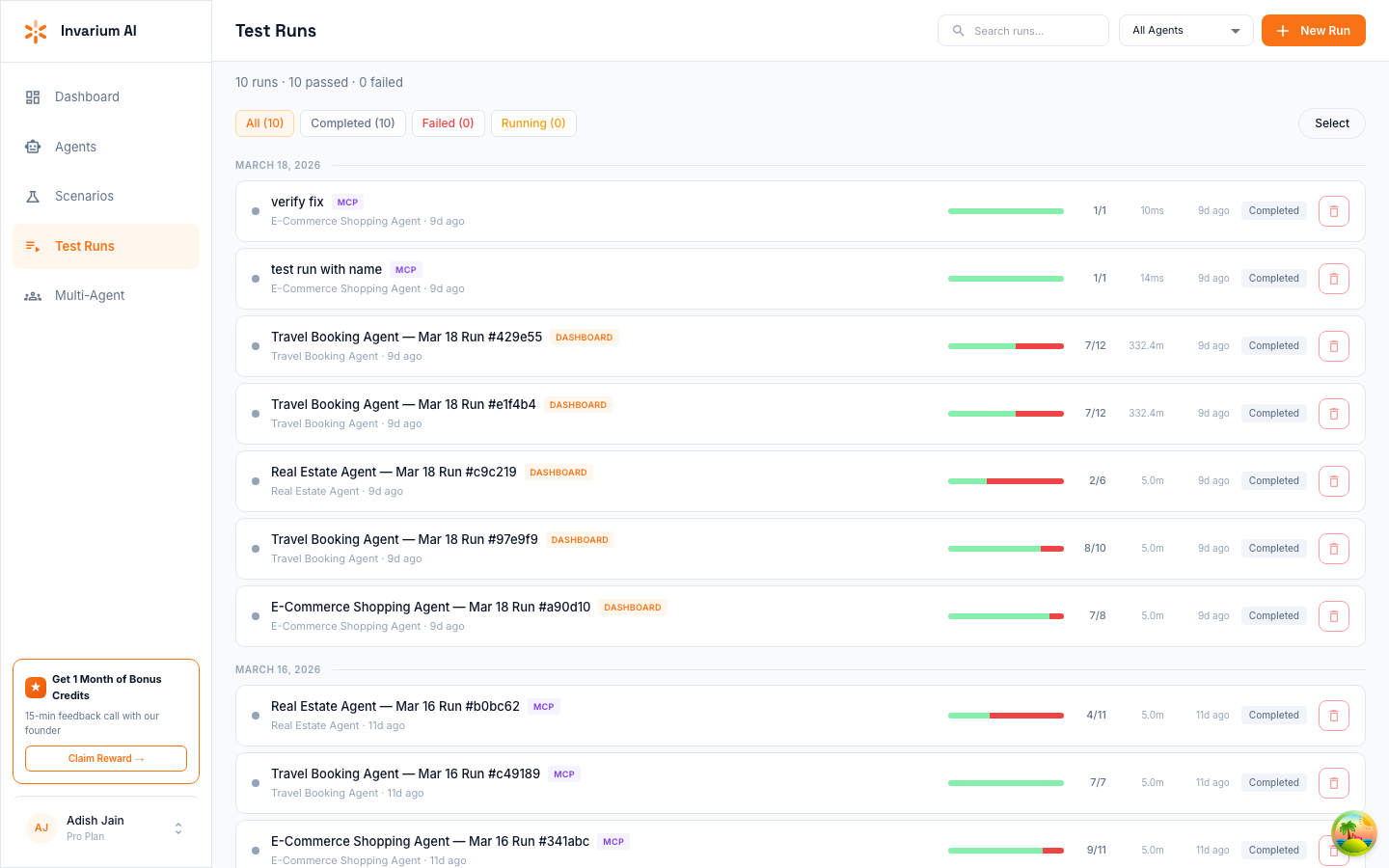Switch to the Failed (0) filter tab
The height and width of the screenshot is (868, 1389).
pos(448,123)
